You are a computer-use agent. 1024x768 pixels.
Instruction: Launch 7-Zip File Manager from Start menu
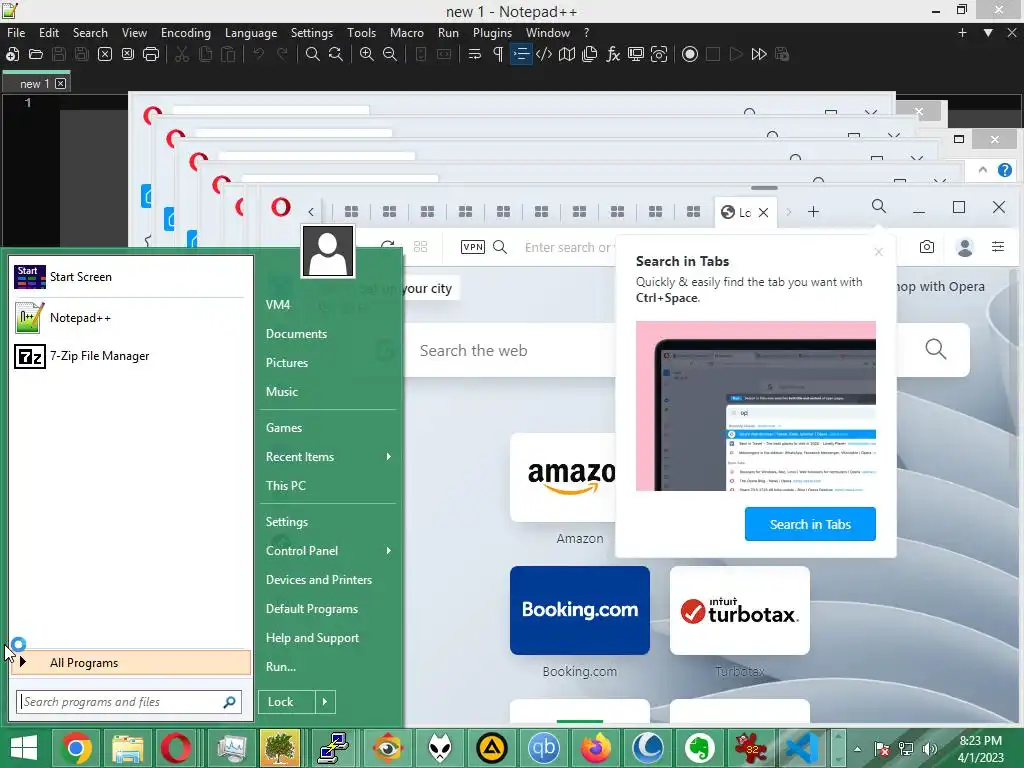coord(129,356)
